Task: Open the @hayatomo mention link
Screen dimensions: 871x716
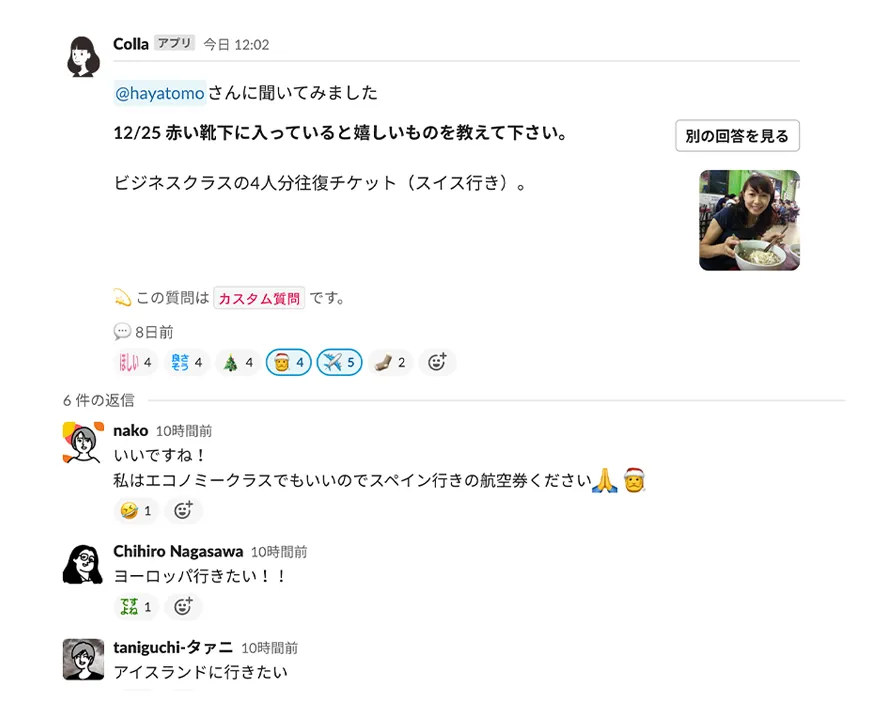Action: pos(160,93)
